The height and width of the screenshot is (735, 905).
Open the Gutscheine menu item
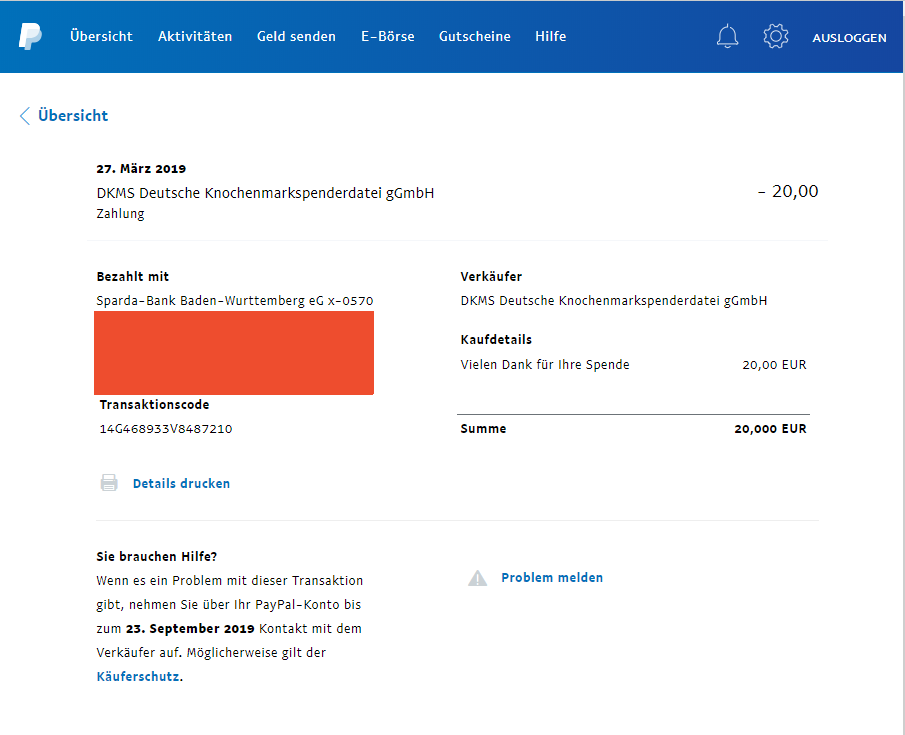[474, 36]
